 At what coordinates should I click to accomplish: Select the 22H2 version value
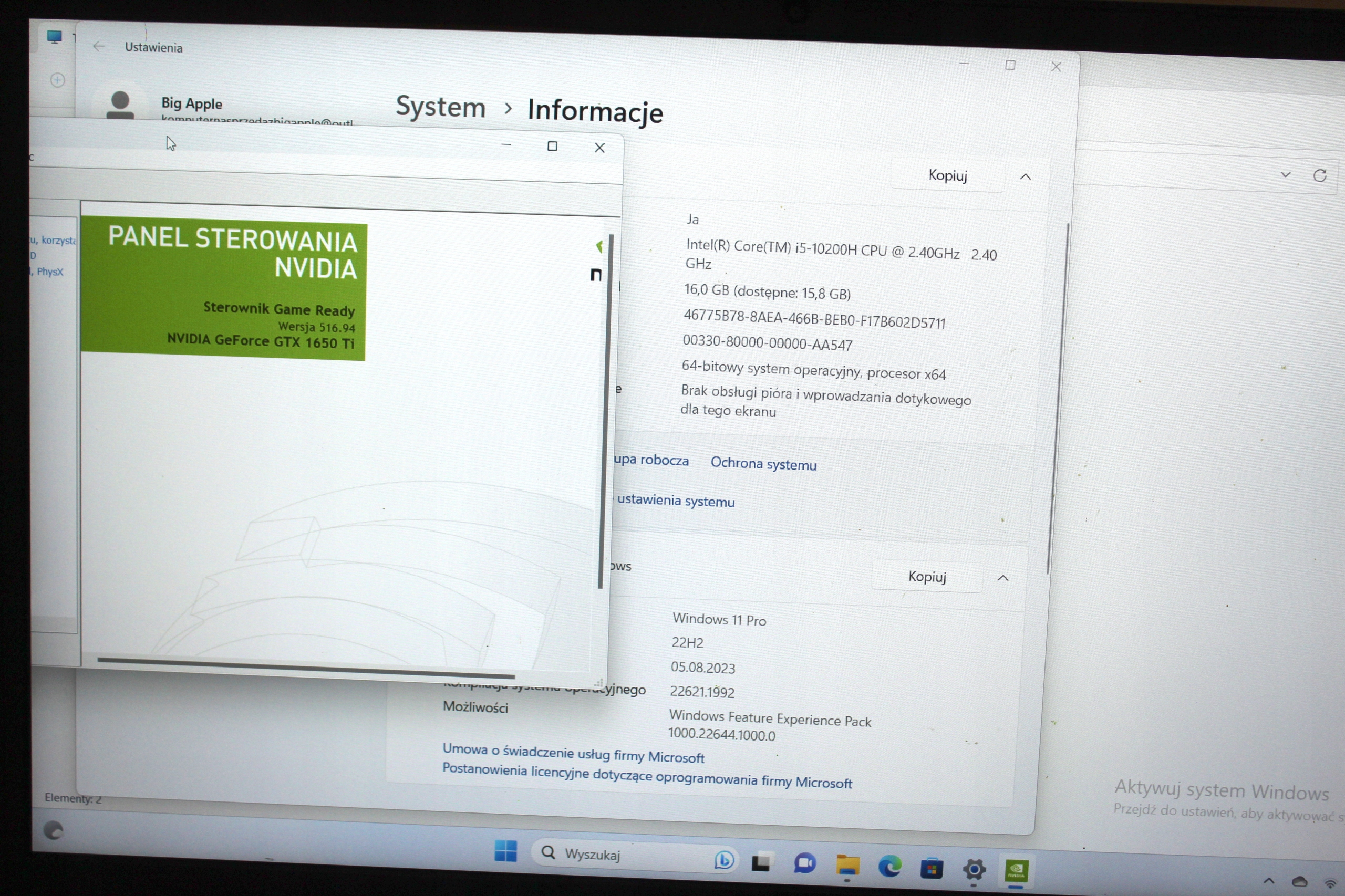687,643
